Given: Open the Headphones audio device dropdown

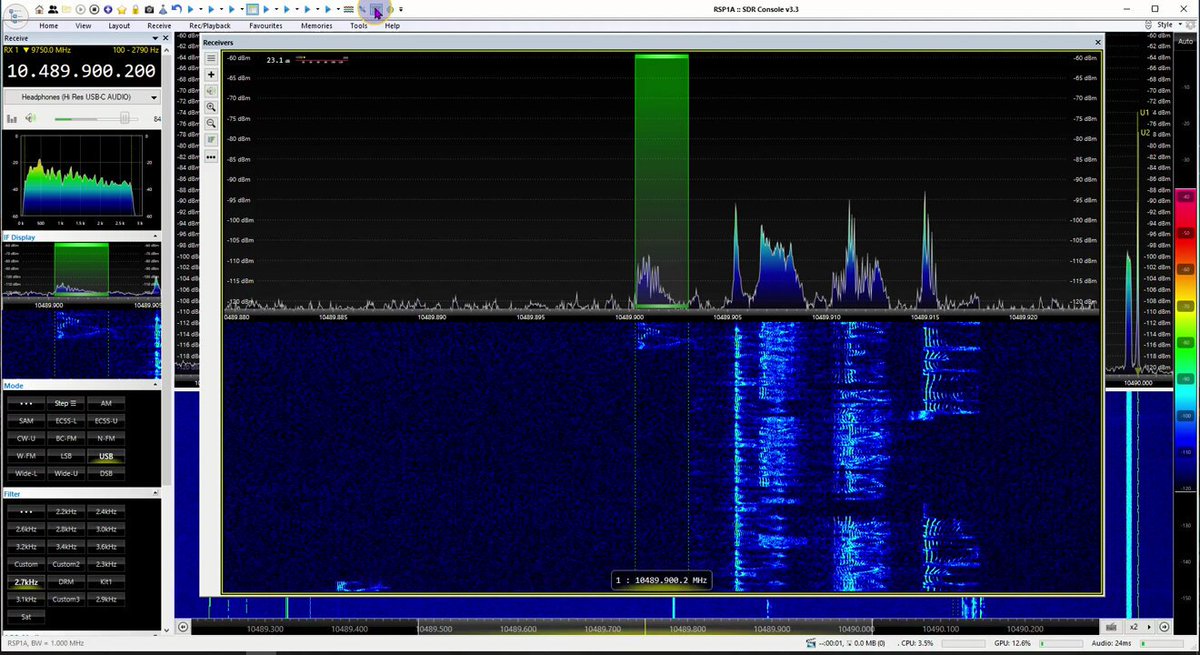Looking at the screenshot, I should click(x=81, y=97).
